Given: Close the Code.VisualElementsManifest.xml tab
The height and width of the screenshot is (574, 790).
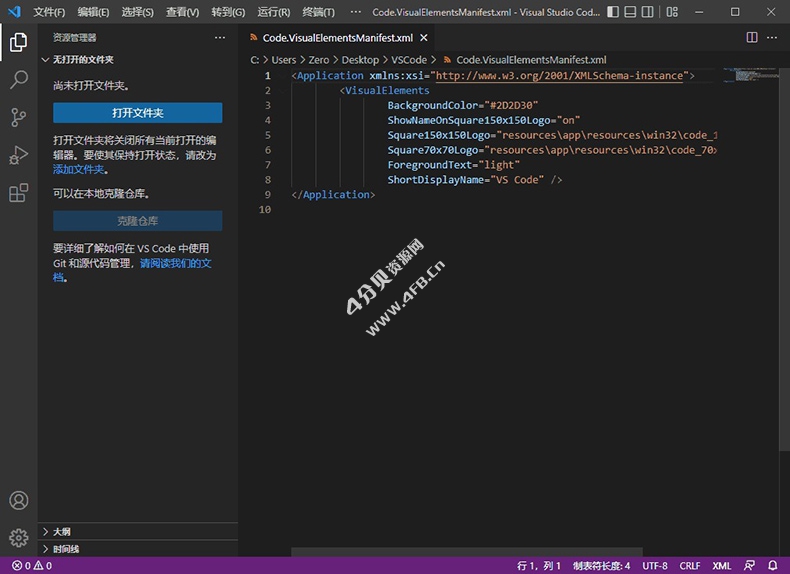Looking at the screenshot, I should pos(424,38).
